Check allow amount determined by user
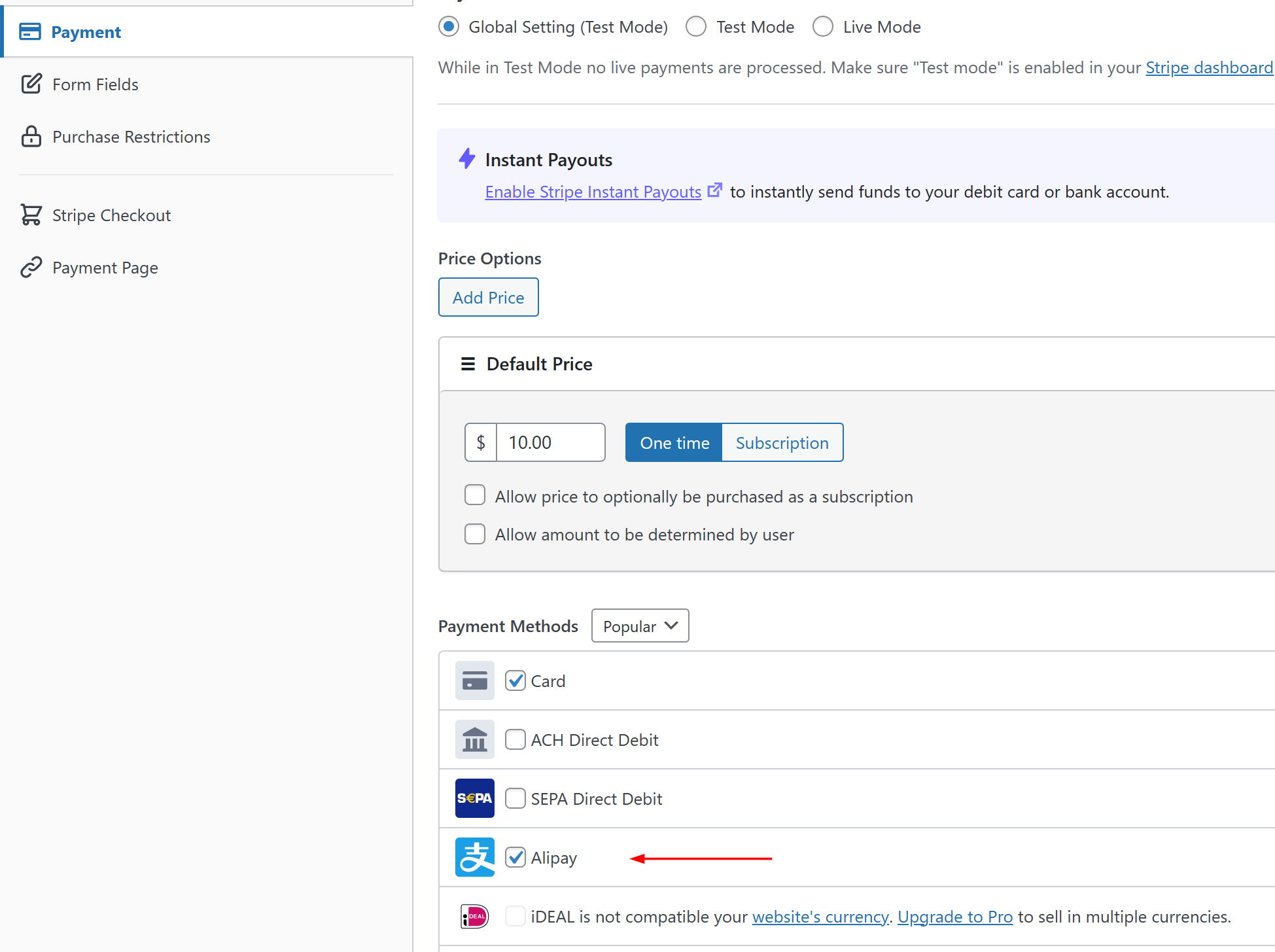The width and height of the screenshot is (1275, 952). tap(475, 535)
